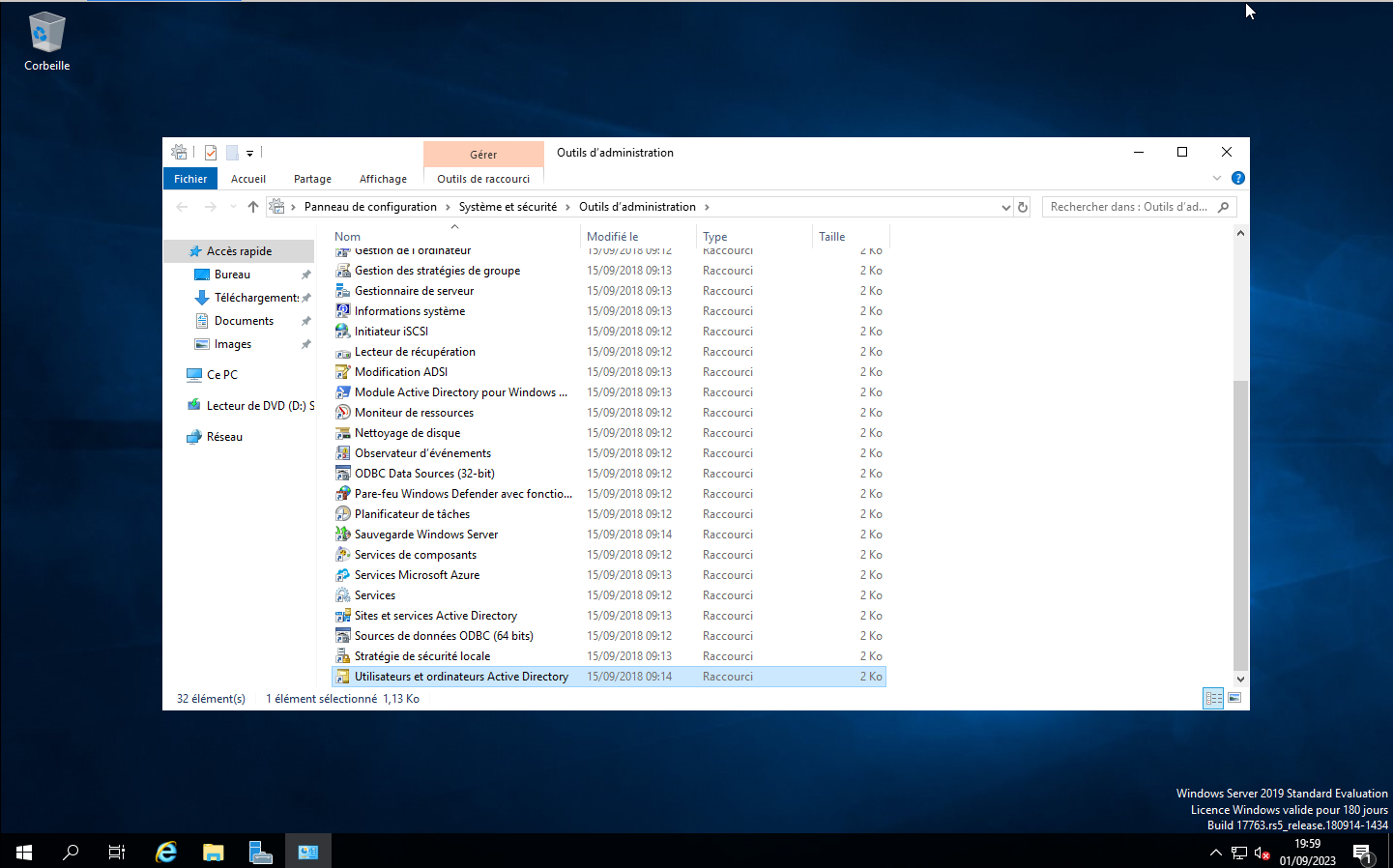Open Server Manager from the taskbar
Screen dimensions: 1393x868
(260, 852)
